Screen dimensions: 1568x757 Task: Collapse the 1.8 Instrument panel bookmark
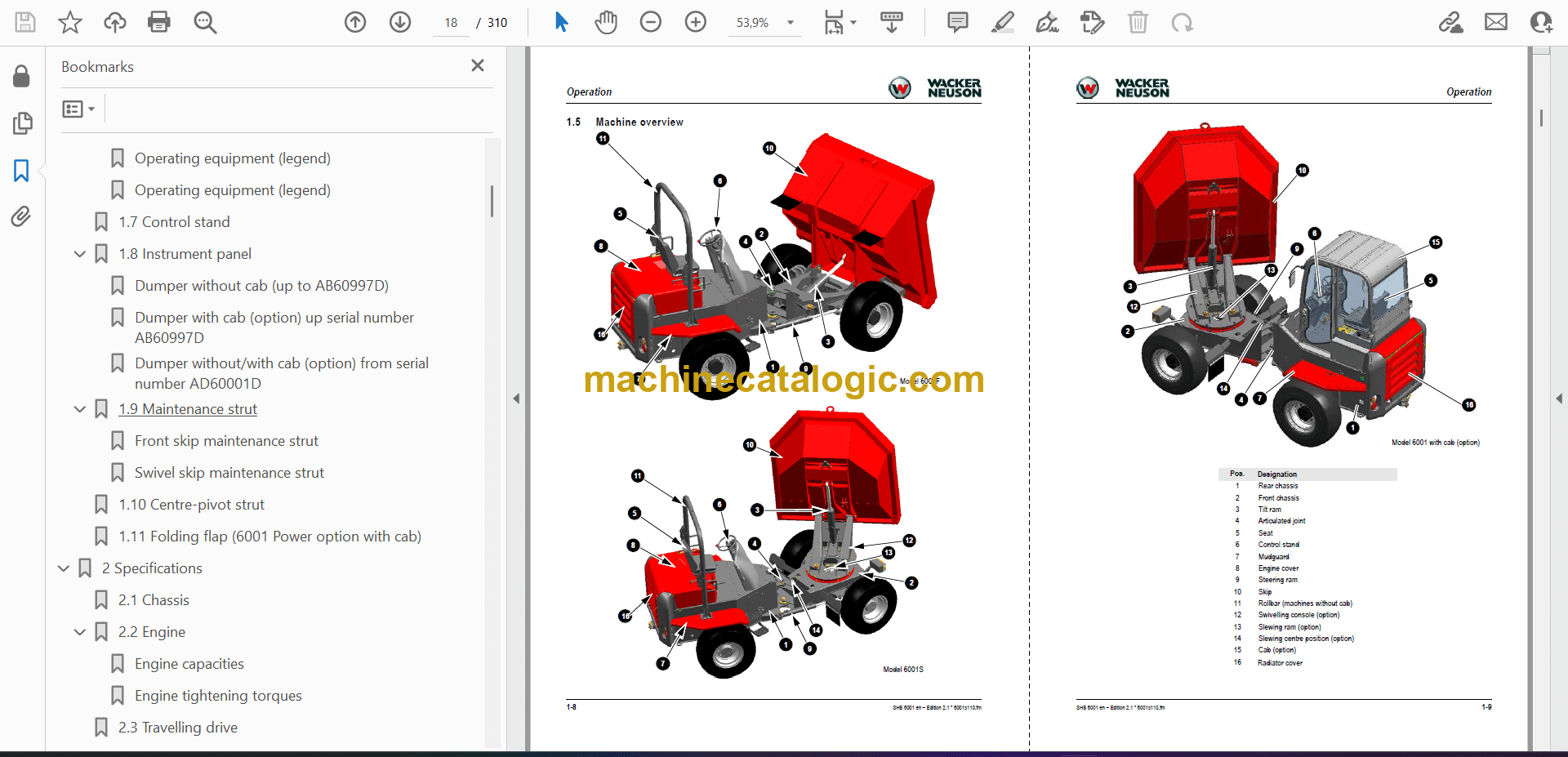80,254
